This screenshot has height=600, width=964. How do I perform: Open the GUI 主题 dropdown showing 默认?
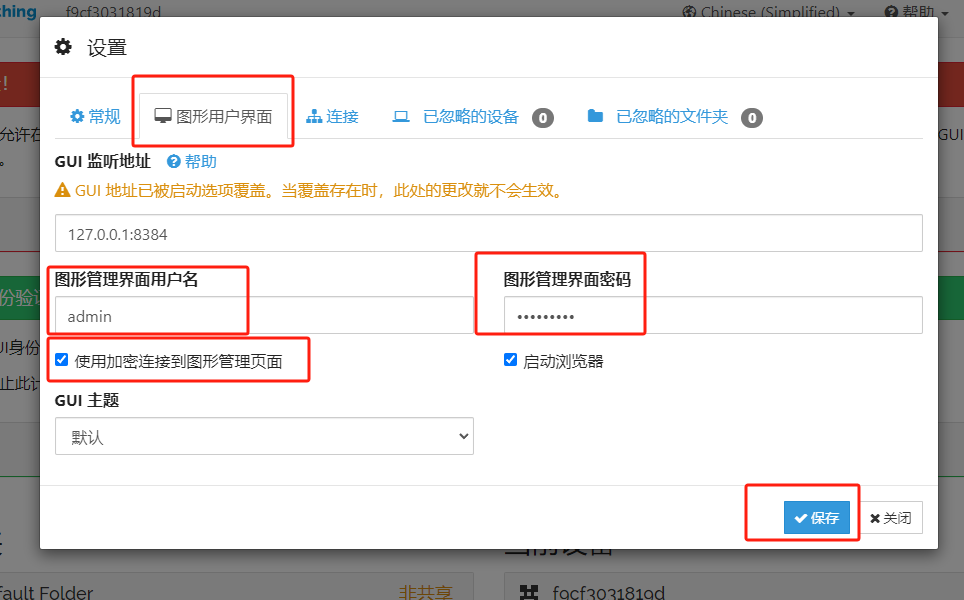(x=264, y=436)
